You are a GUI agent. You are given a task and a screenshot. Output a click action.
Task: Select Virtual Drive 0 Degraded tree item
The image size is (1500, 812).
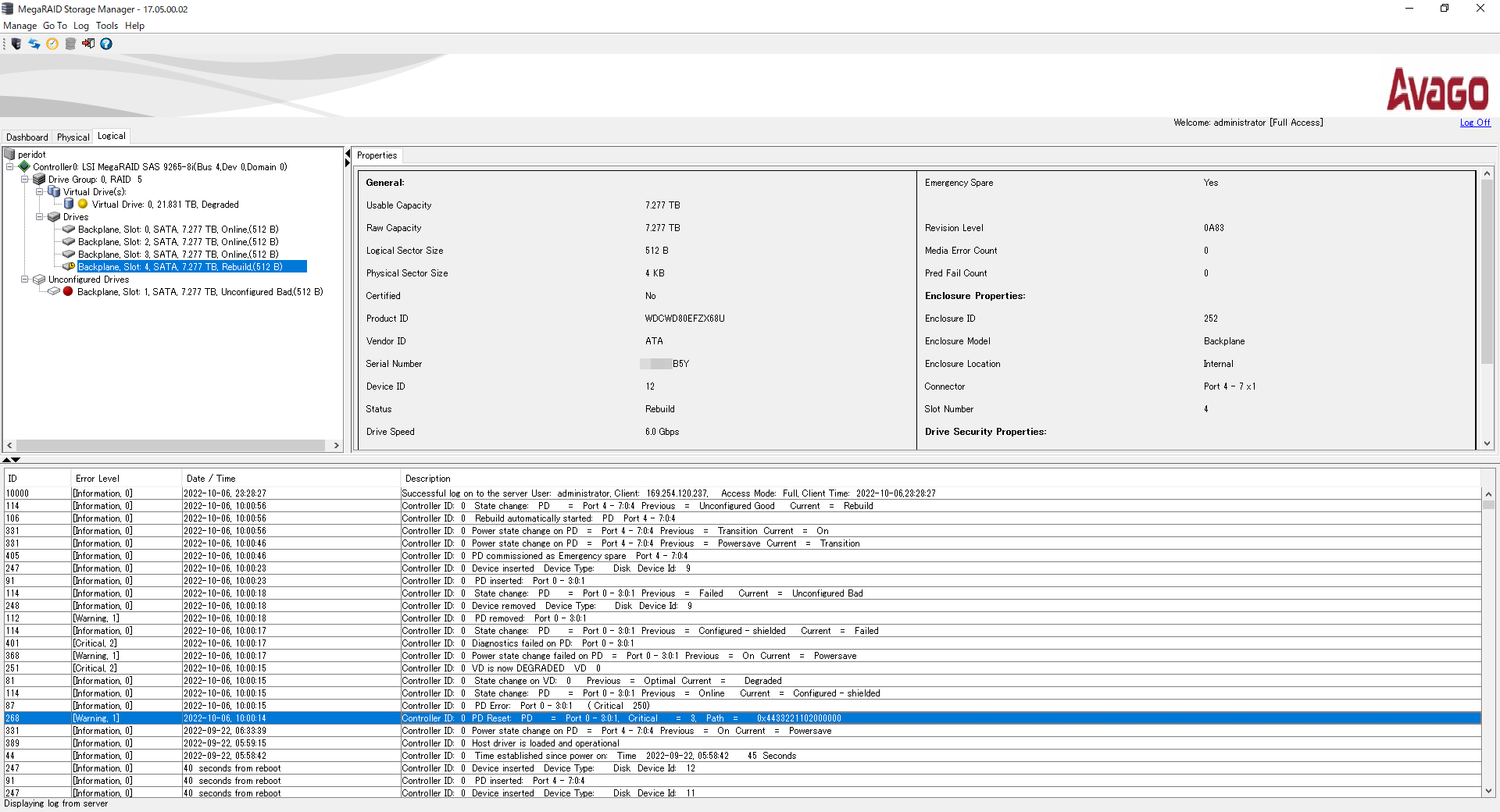pyautogui.click(x=165, y=205)
